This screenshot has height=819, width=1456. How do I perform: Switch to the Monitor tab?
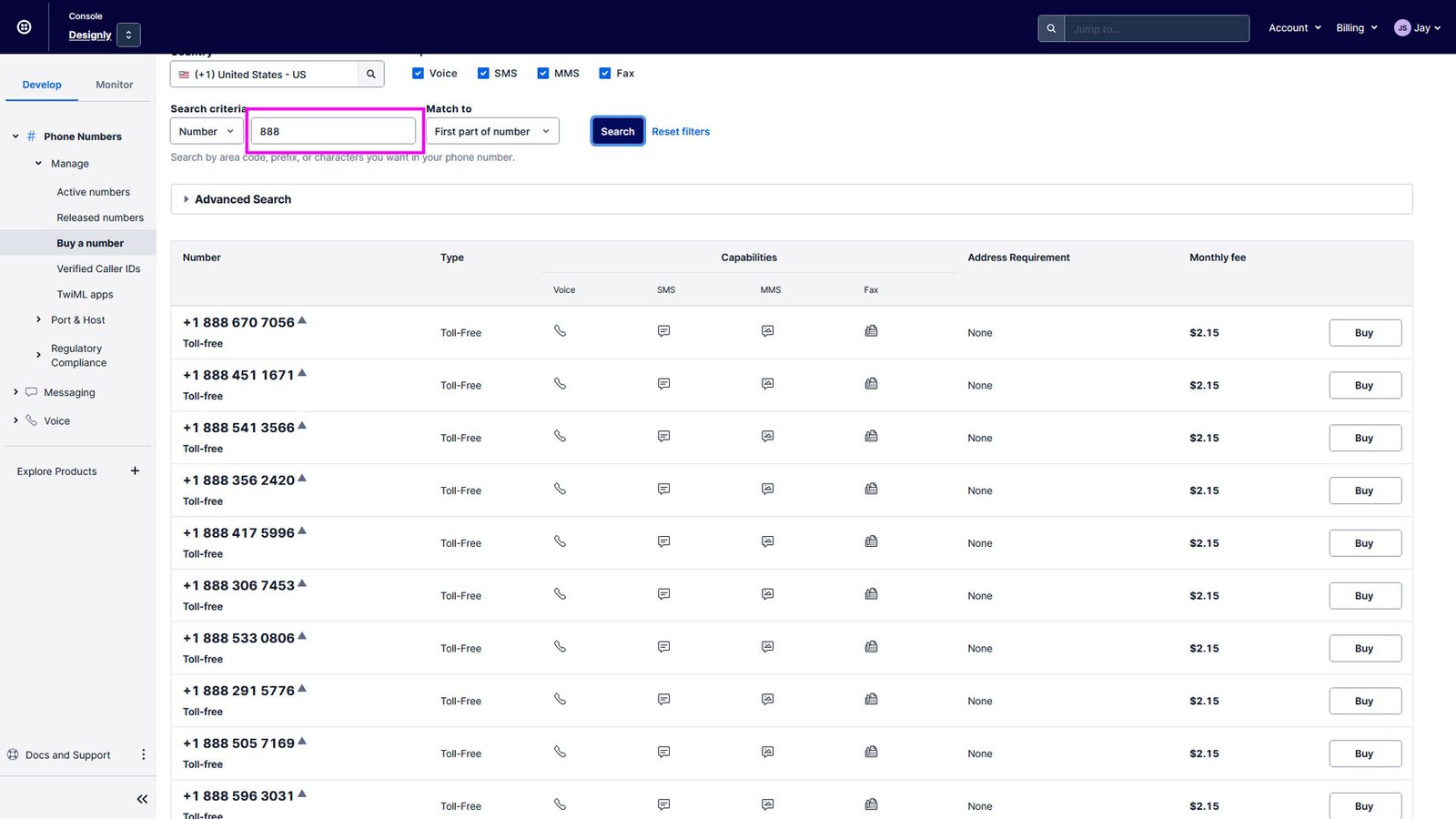(115, 85)
